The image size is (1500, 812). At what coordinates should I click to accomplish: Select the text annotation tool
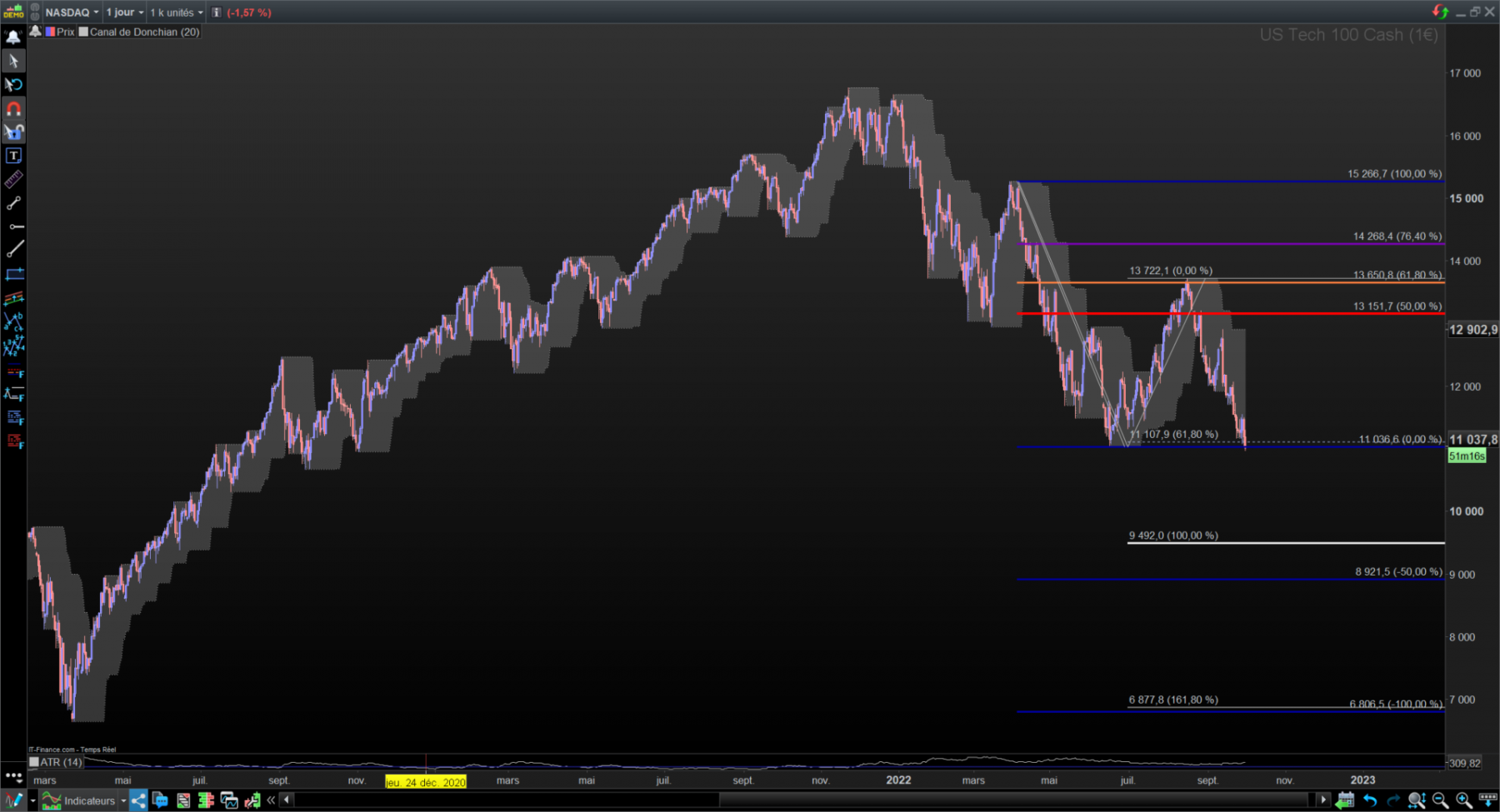[x=13, y=156]
